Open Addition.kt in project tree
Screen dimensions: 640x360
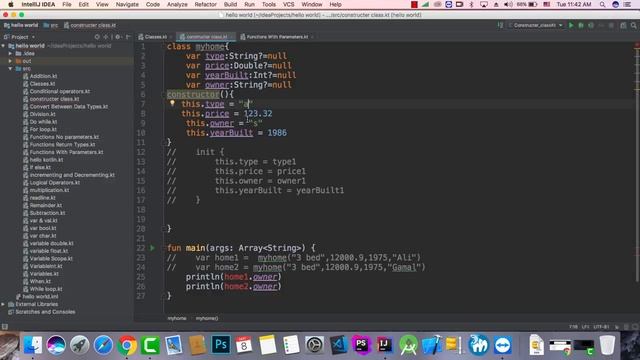(43, 76)
